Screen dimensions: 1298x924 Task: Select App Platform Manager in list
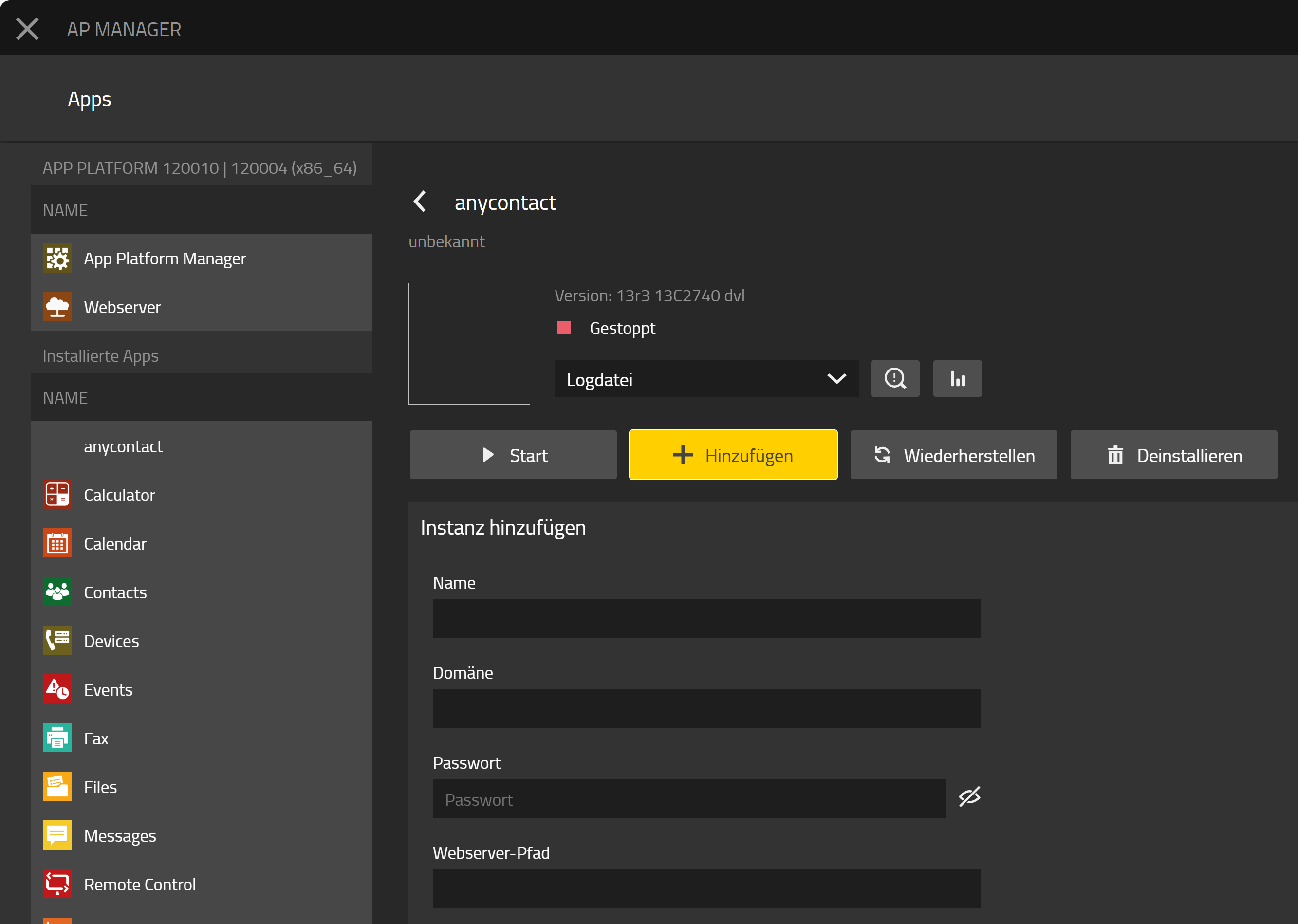(x=165, y=259)
